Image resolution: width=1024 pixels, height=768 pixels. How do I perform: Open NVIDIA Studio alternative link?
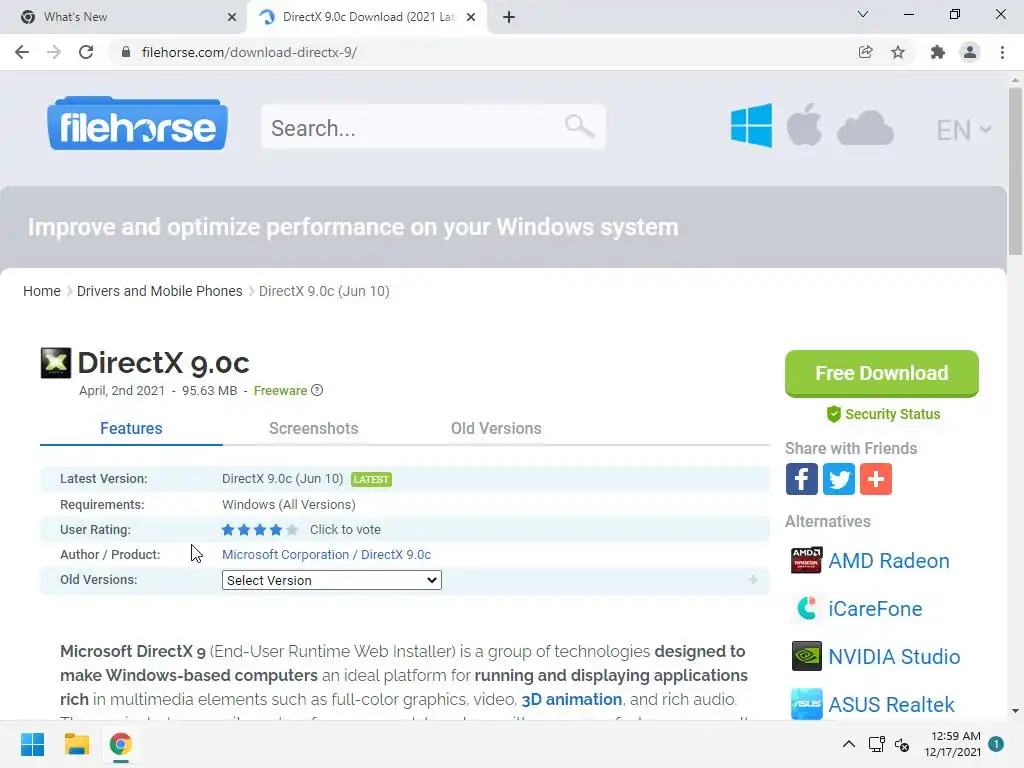pyautogui.click(x=894, y=656)
